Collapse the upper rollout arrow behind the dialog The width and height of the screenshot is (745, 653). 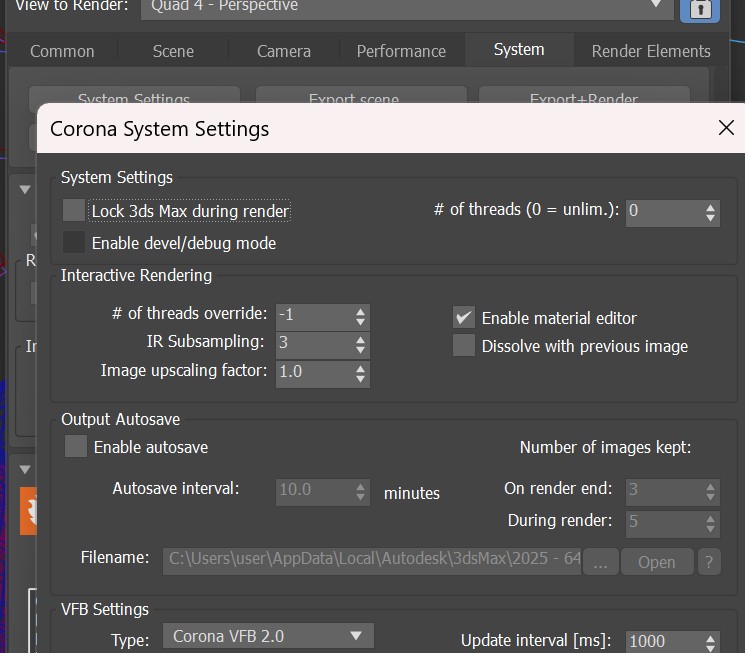pyautogui.click(x=25, y=190)
